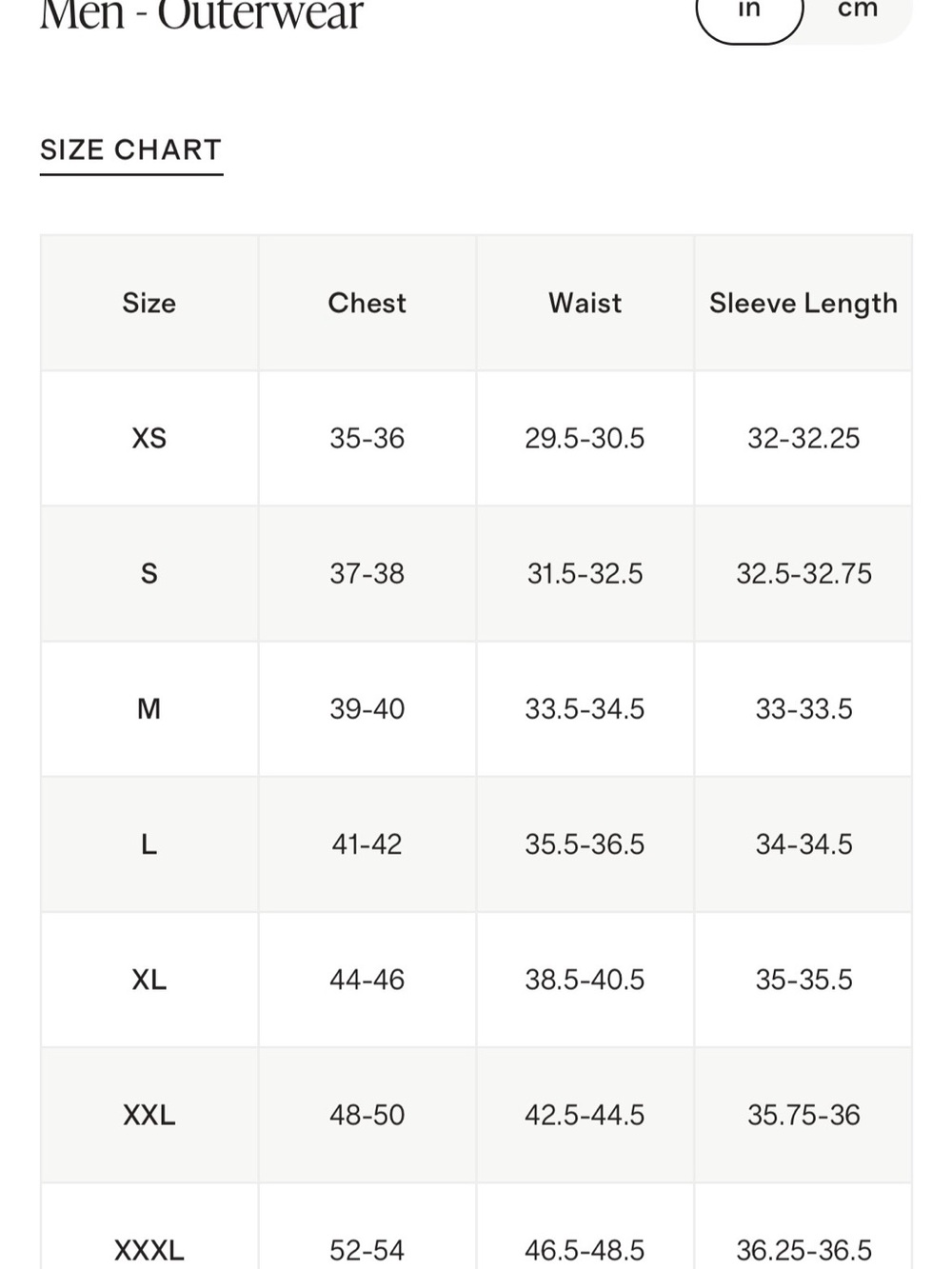This screenshot has height=1269, width=952.
Task: Click the Waist column header
Action: tap(585, 303)
